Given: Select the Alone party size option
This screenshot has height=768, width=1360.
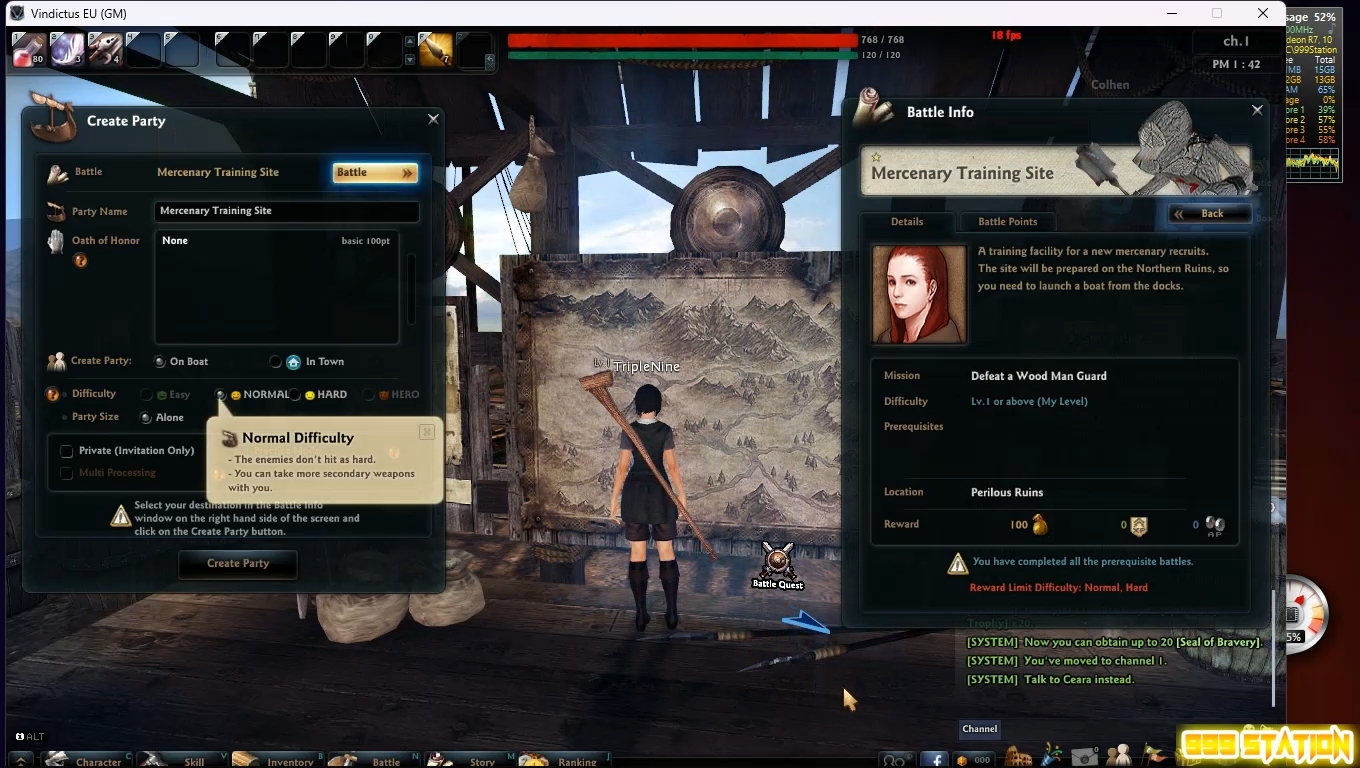Looking at the screenshot, I should point(146,418).
